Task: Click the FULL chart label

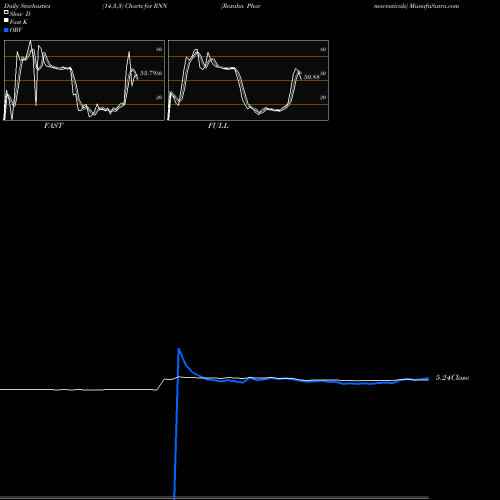Action: (218, 125)
